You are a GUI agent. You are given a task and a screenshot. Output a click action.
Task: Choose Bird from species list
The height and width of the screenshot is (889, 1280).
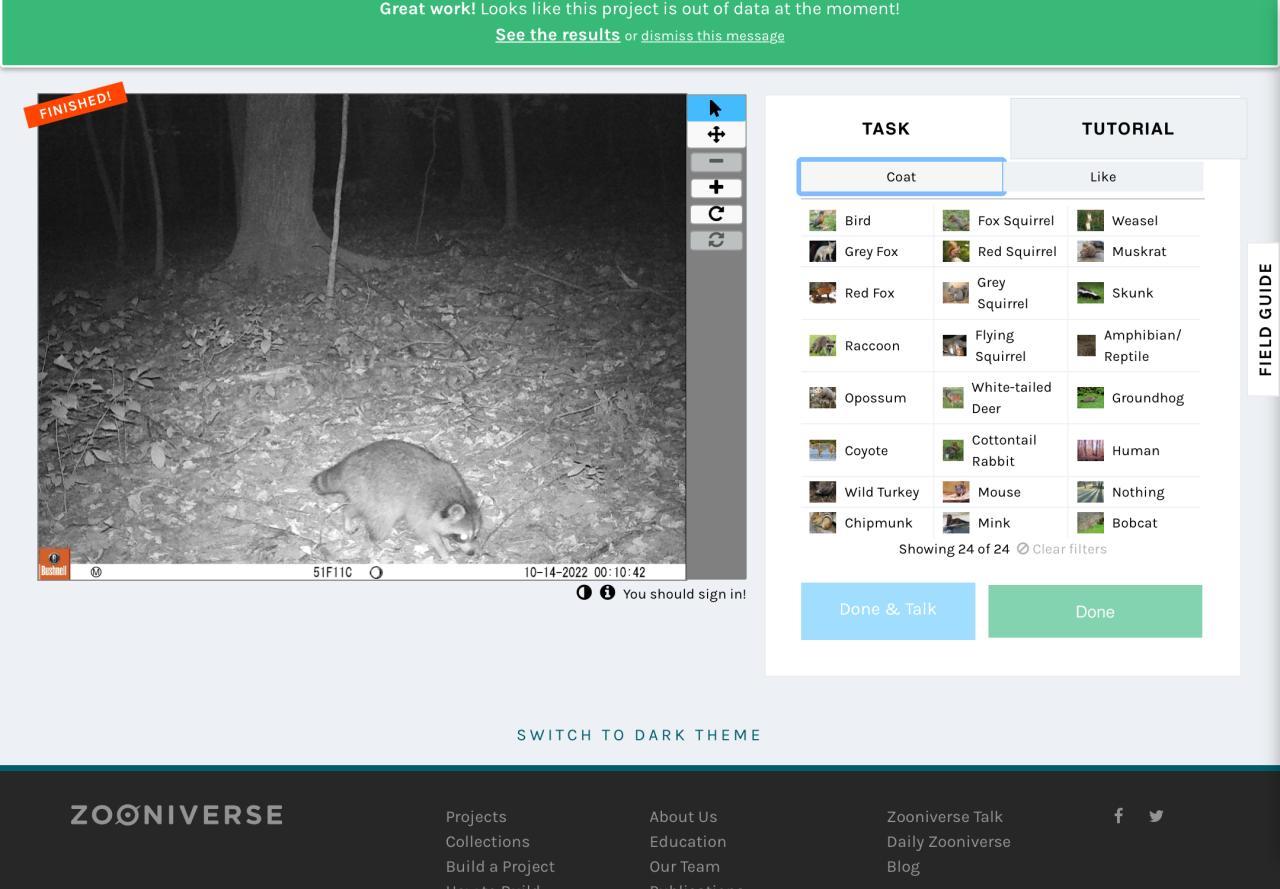(x=867, y=220)
